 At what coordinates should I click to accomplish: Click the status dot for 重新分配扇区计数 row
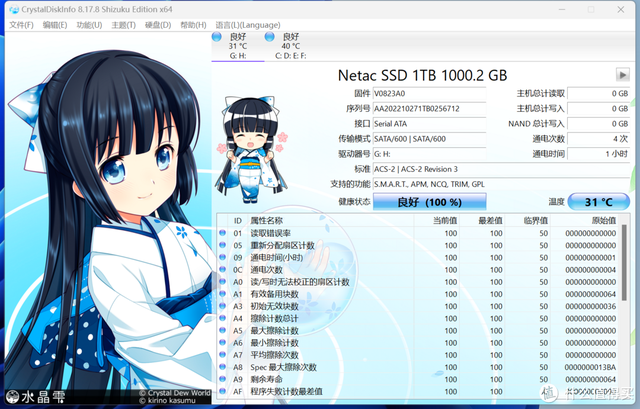[222, 245]
